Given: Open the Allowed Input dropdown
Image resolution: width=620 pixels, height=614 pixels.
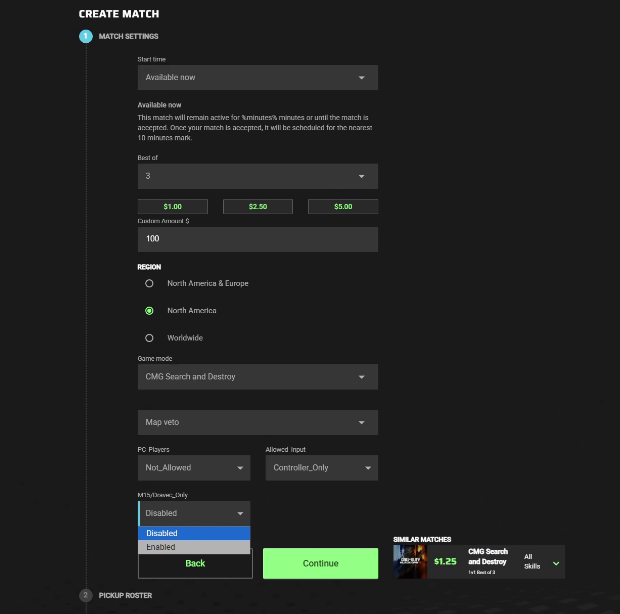Looking at the screenshot, I should (321, 468).
